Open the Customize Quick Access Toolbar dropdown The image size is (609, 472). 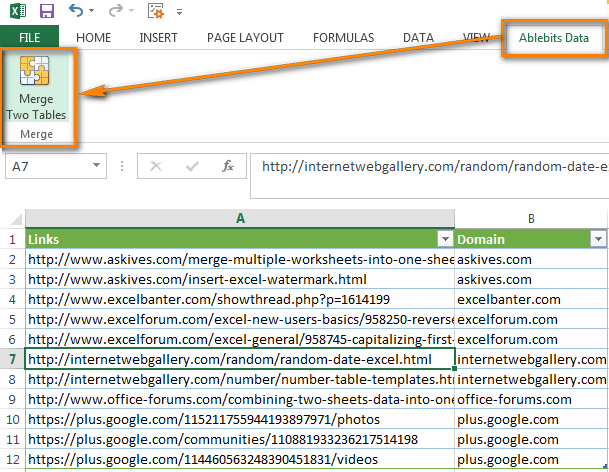pyautogui.click(x=179, y=12)
